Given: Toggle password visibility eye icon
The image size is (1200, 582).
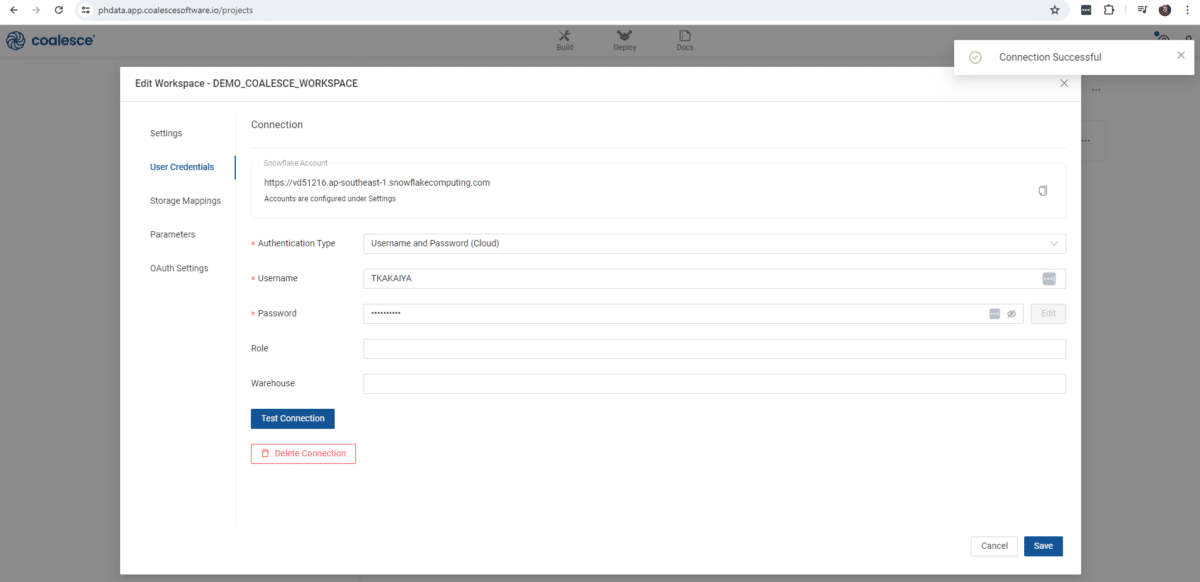Looking at the screenshot, I should tap(1011, 314).
